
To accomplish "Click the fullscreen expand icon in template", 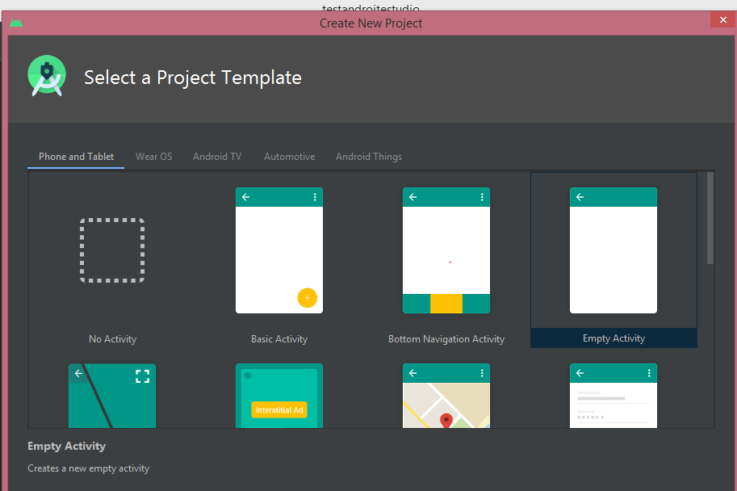I will [142, 376].
